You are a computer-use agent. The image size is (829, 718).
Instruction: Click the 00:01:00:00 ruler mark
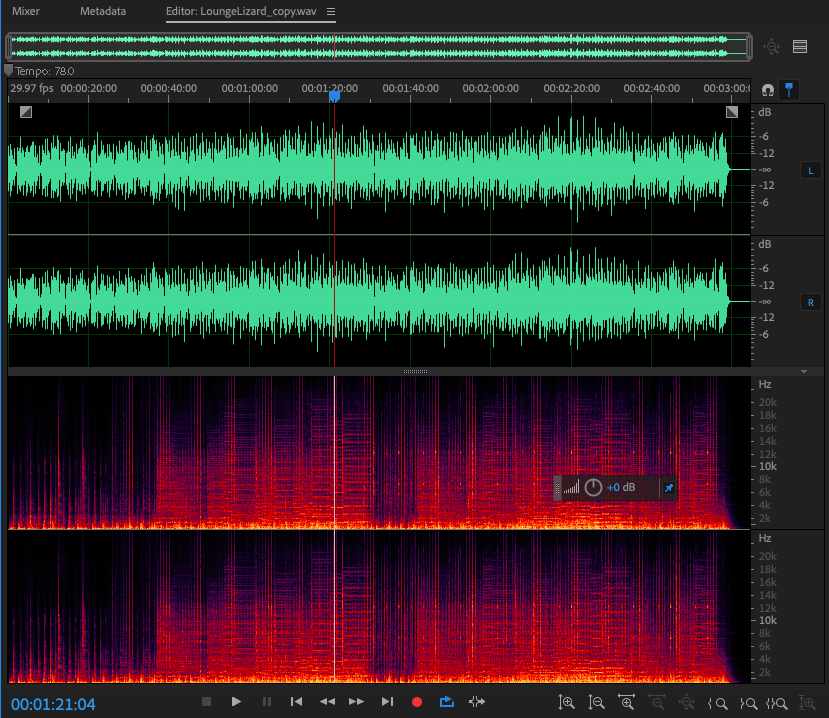[250, 88]
